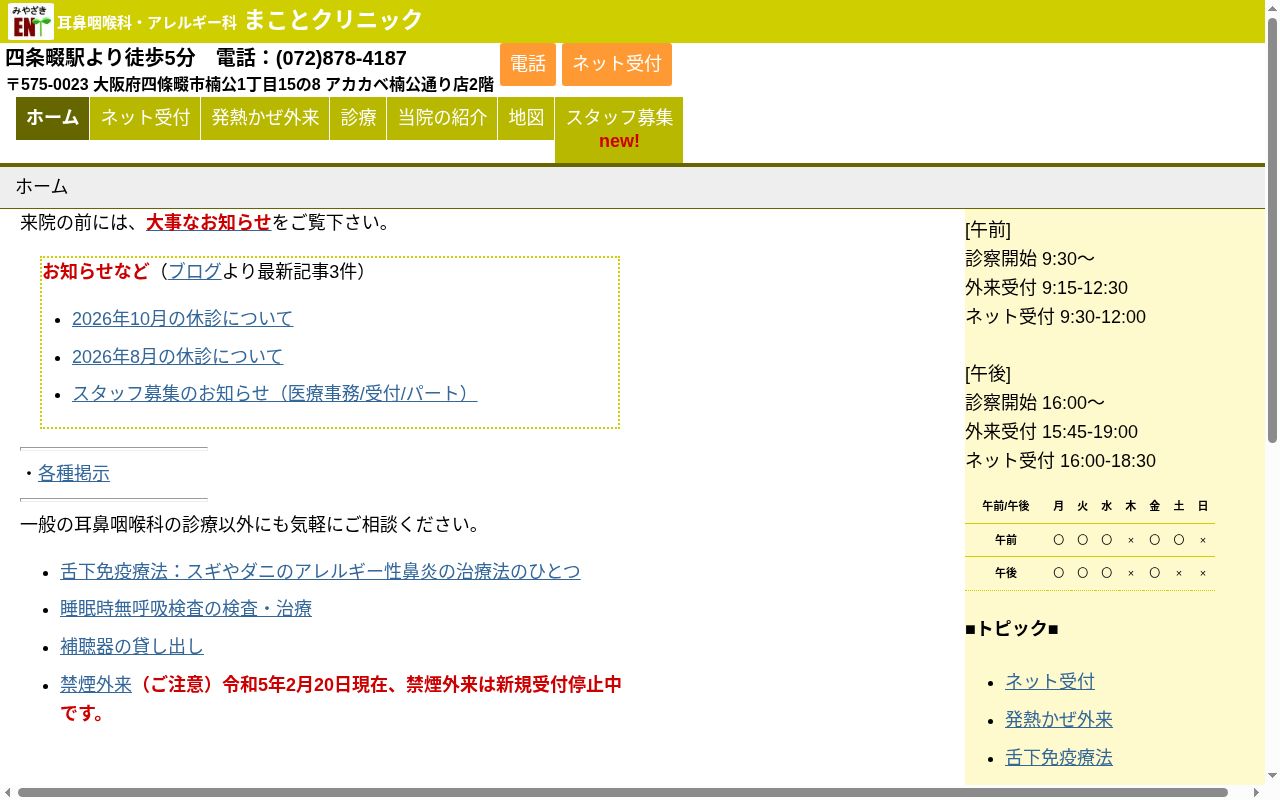Click the vertical scrollbar thumb
This screenshot has width=1280, height=800.
1272,229
